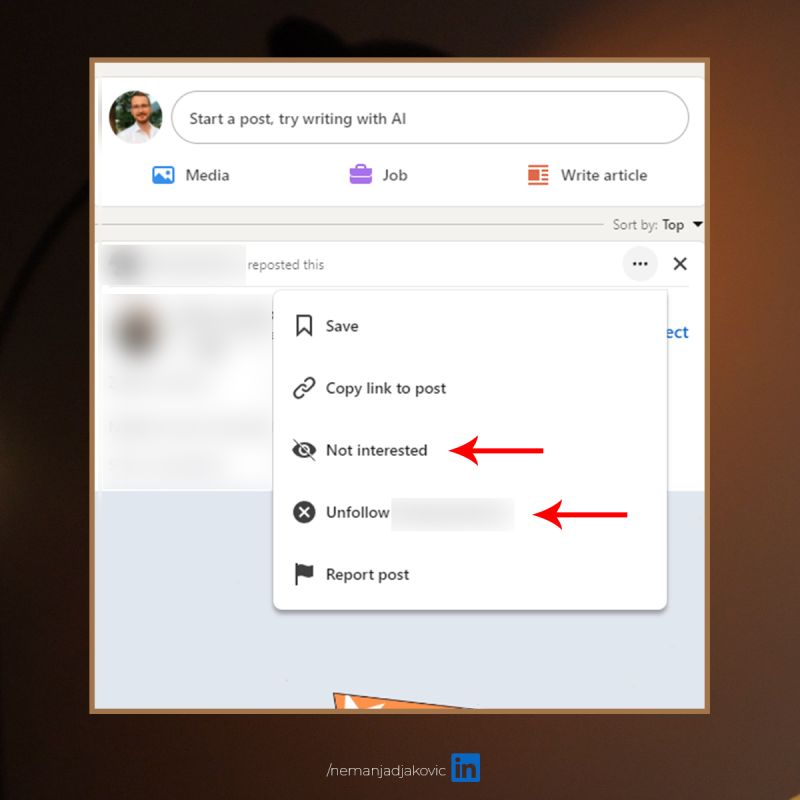The width and height of the screenshot is (800, 800).
Task: Toggle the crossed-out eye Not interested icon
Action: pyautogui.click(x=304, y=450)
